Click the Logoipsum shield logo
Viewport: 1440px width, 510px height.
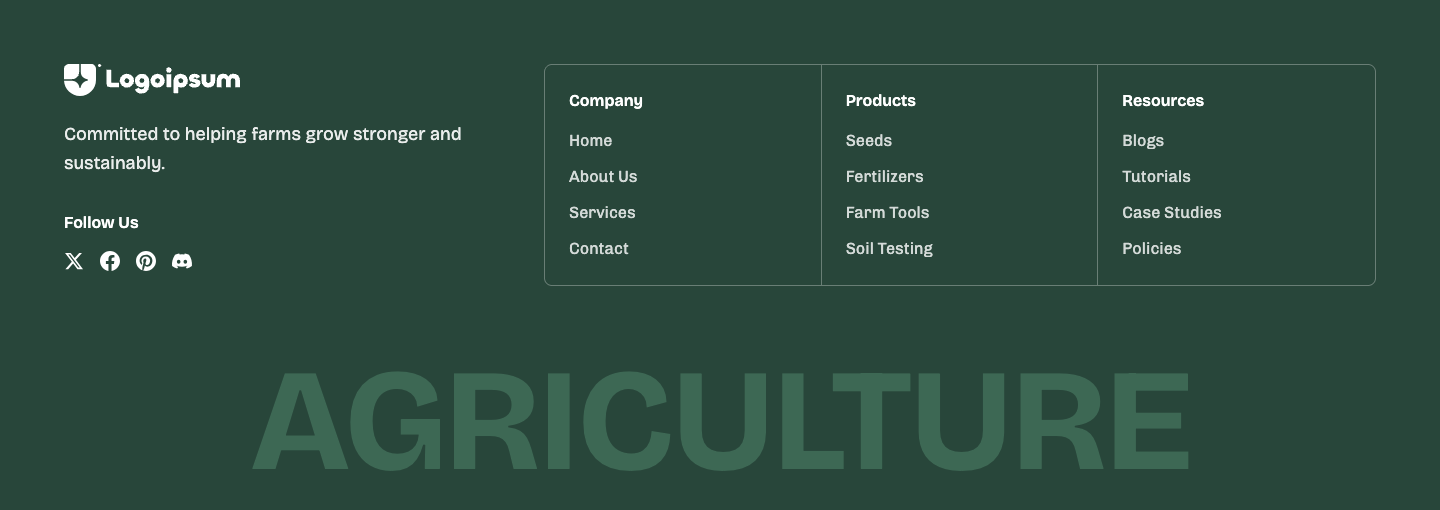tap(81, 80)
